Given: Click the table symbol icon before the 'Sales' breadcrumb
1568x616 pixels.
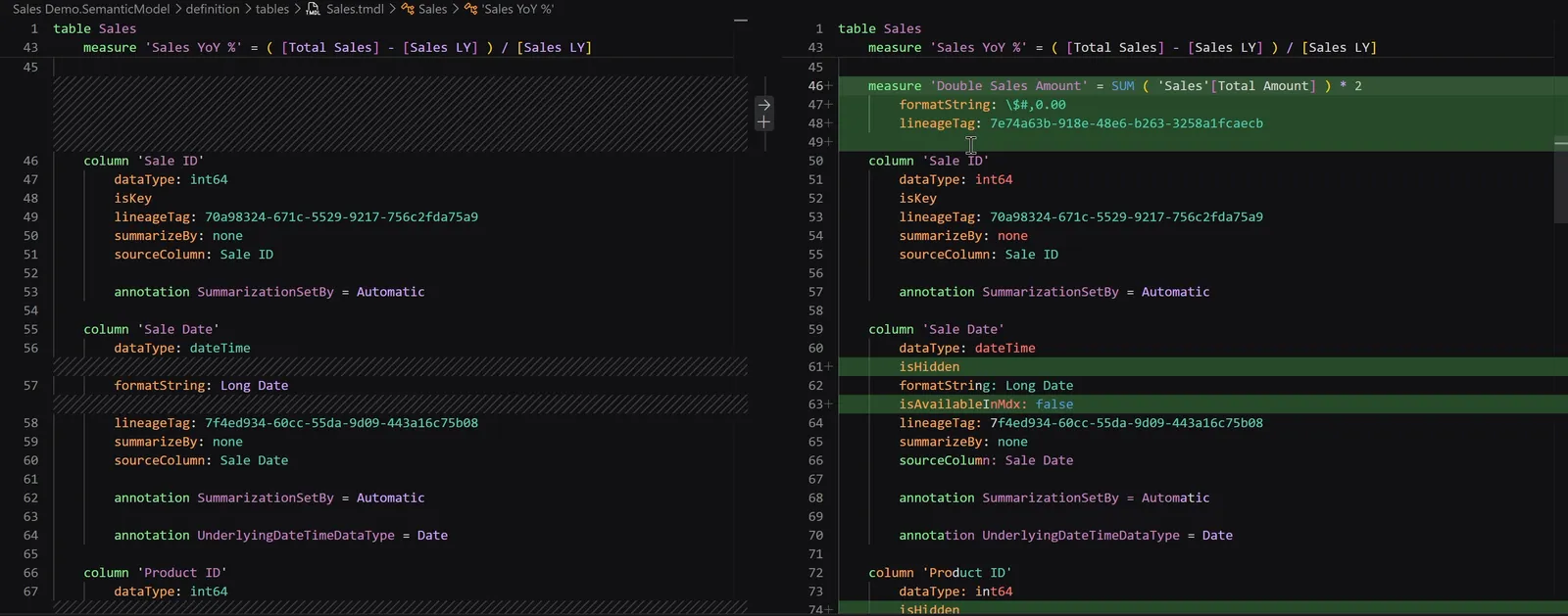Looking at the screenshot, I should click(x=408, y=9).
